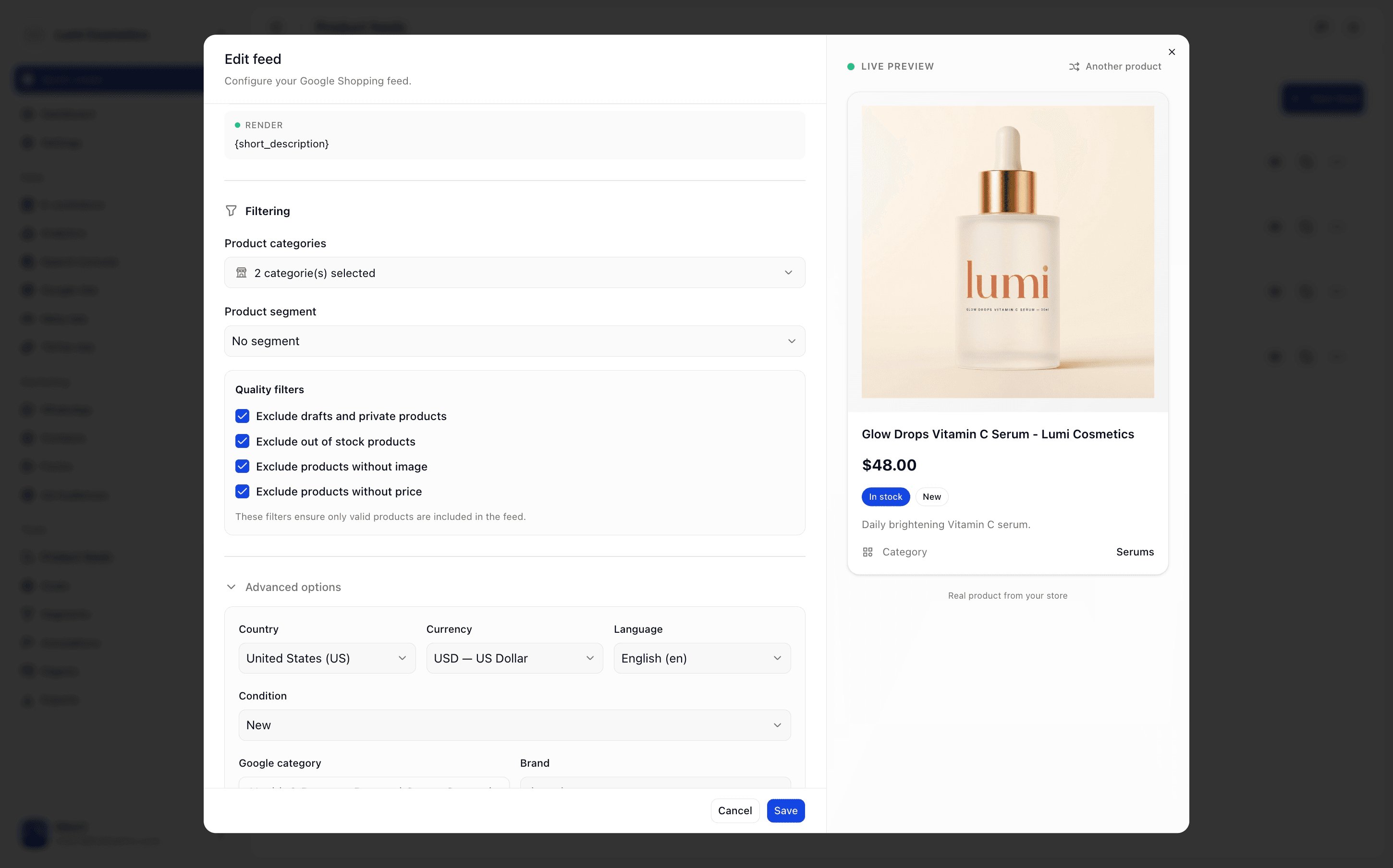The image size is (1393, 868).
Task: Collapse the Advanced options section
Action: [284, 587]
